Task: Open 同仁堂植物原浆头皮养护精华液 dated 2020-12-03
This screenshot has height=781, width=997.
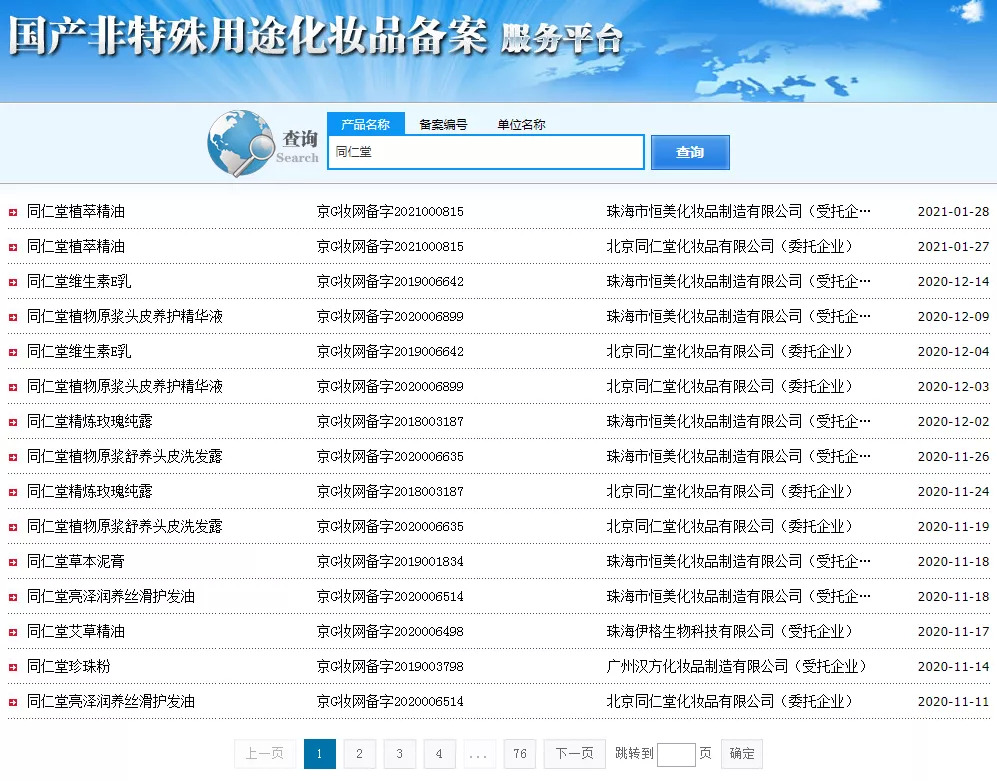Action: pyautogui.click(x=125, y=387)
